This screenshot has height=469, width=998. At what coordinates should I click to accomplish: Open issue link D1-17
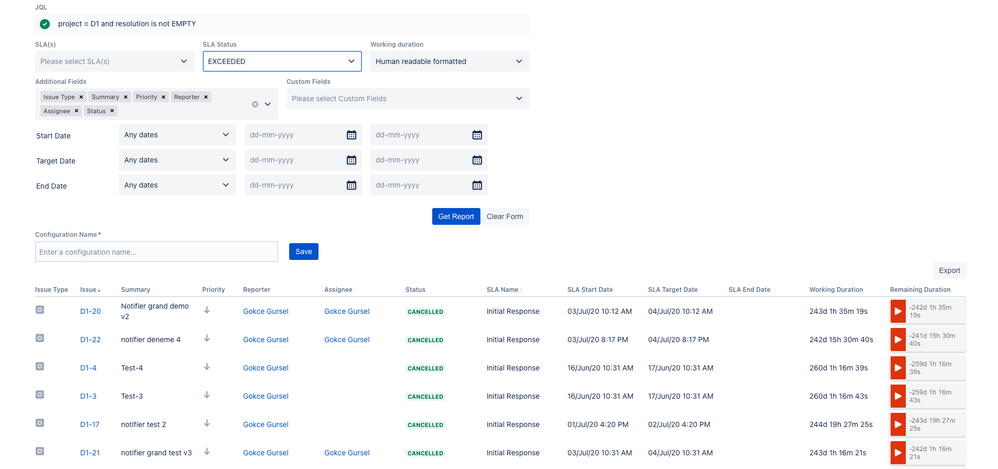90,425
